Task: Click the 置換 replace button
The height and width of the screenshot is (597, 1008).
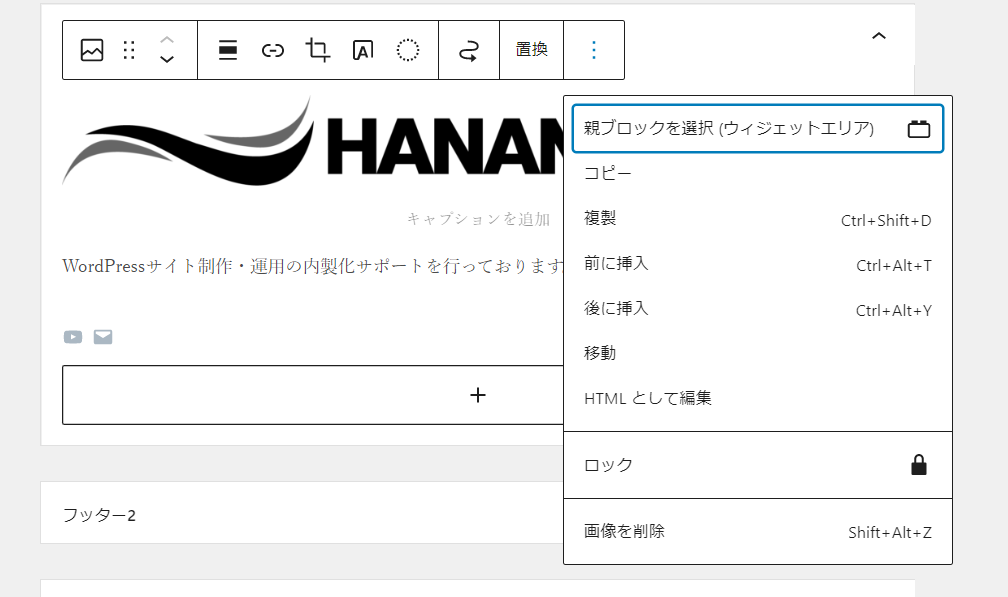Action: tap(531, 50)
